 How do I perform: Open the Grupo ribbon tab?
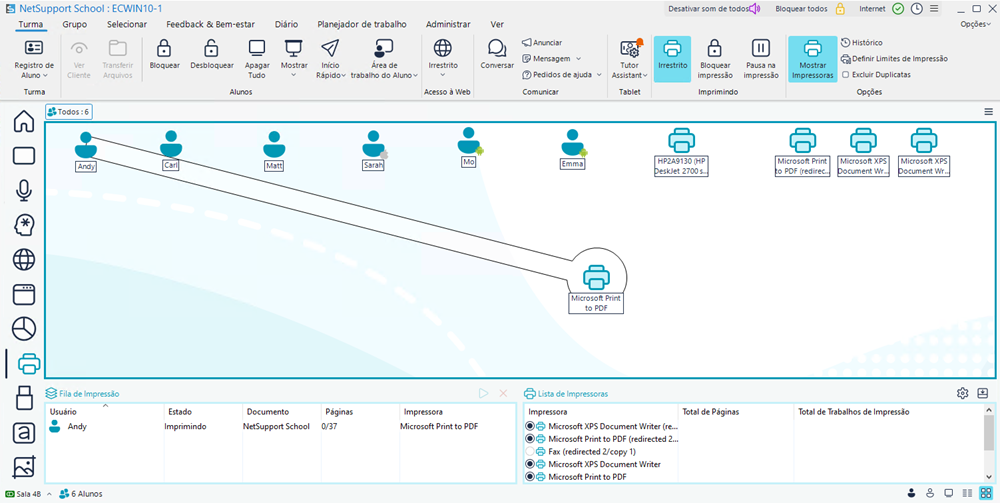tap(75, 24)
